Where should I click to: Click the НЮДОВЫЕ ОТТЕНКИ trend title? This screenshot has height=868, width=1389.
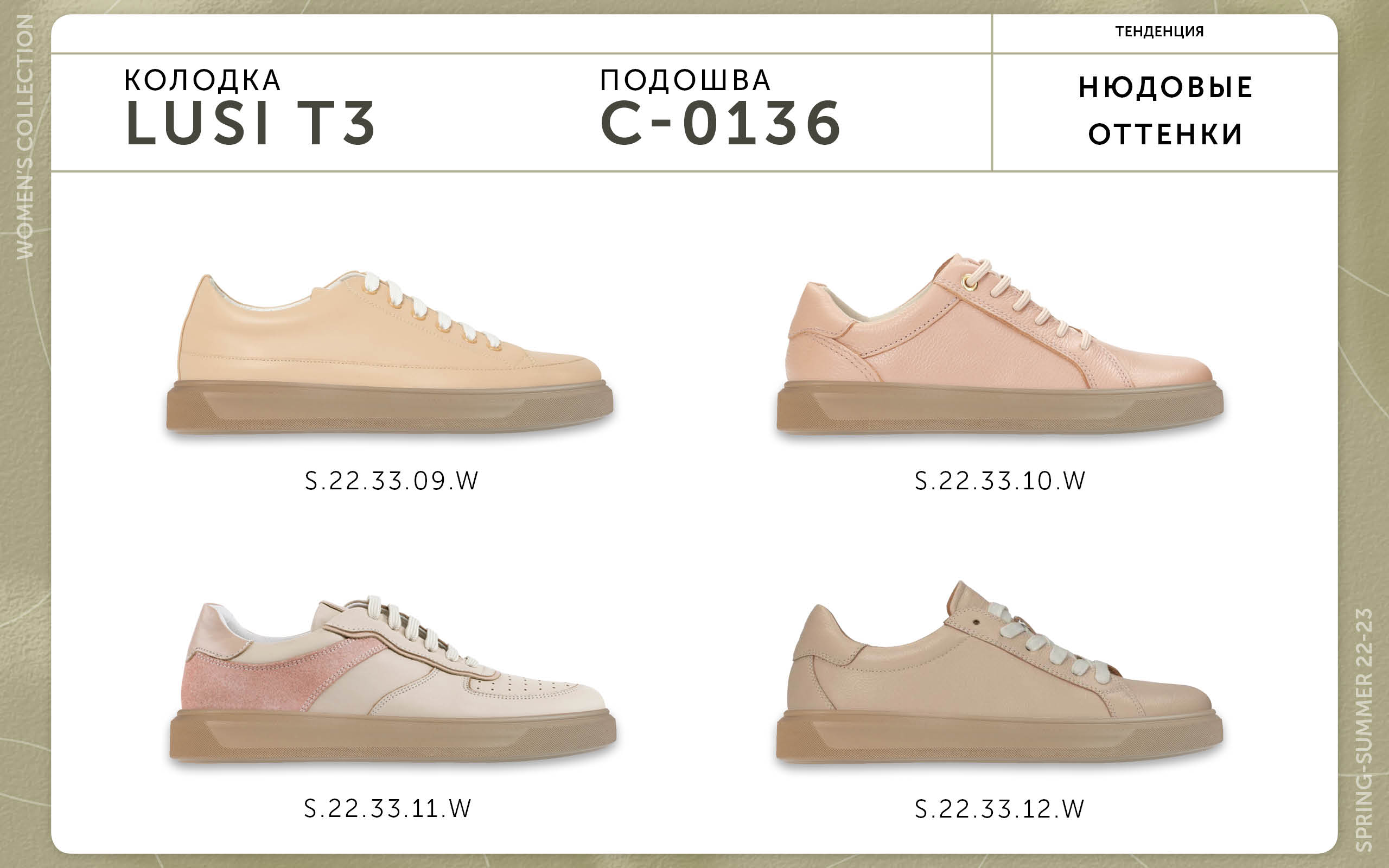coord(1165,110)
